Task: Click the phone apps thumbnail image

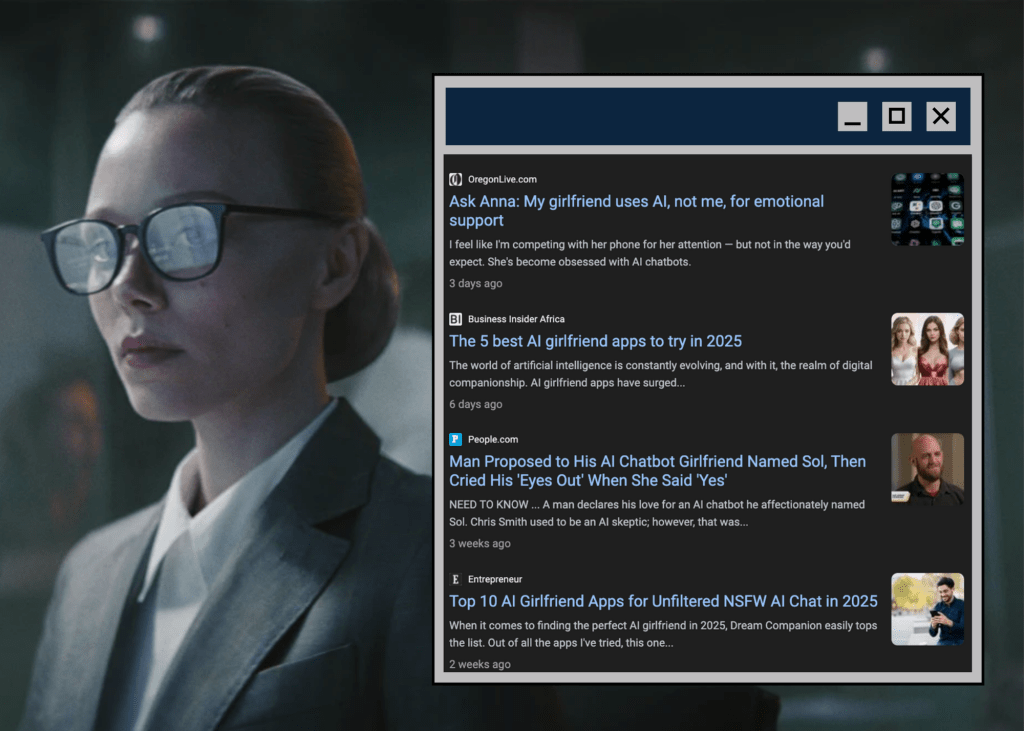Action: click(x=927, y=209)
